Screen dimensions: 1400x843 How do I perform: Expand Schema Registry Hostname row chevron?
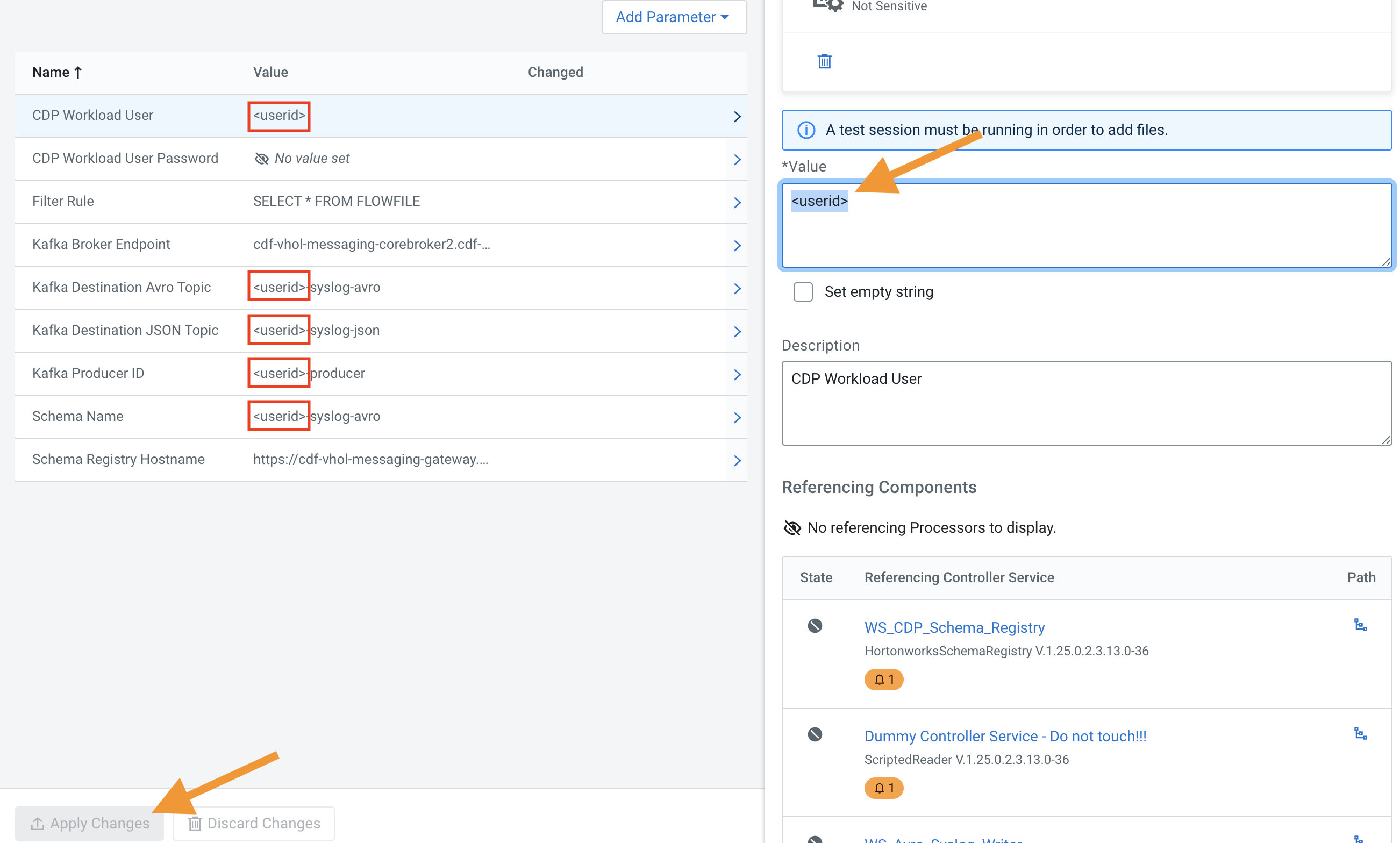click(x=737, y=460)
